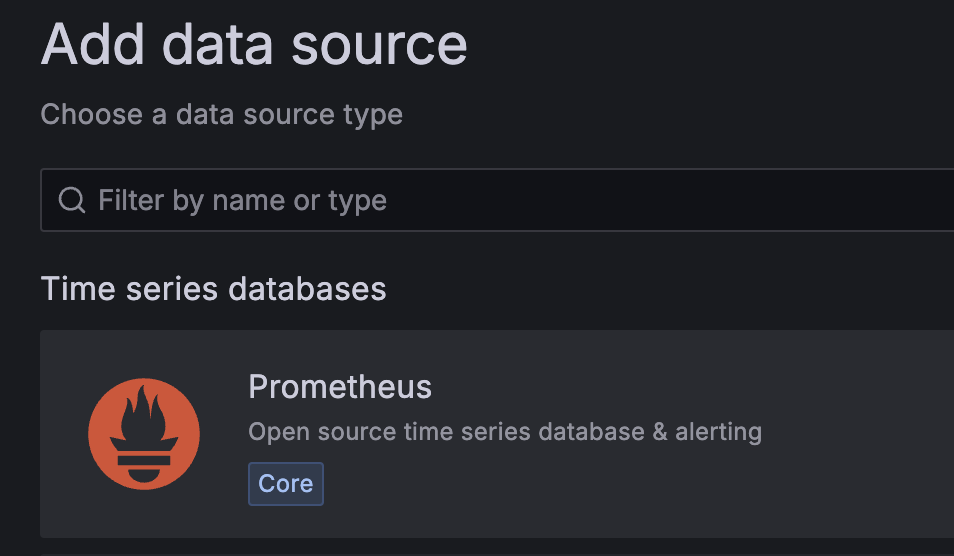
Task: Select the Prometheus data source title
Action: 340,387
